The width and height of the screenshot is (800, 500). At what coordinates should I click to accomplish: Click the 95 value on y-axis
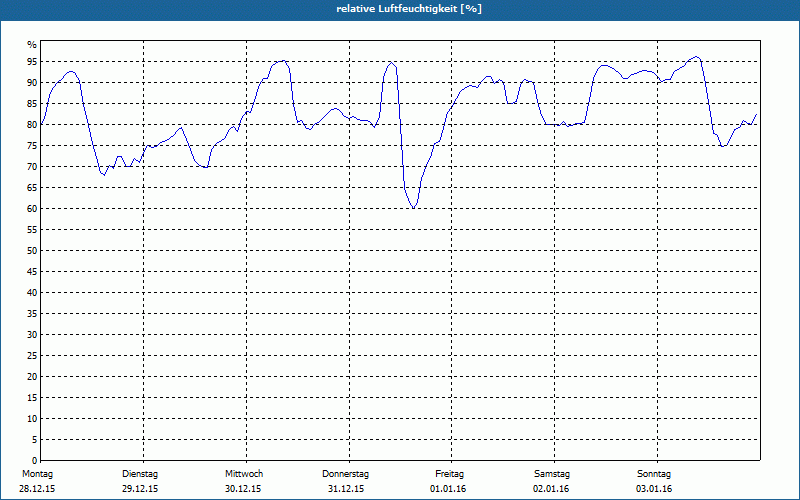pyautogui.click(x=32, y=62)
